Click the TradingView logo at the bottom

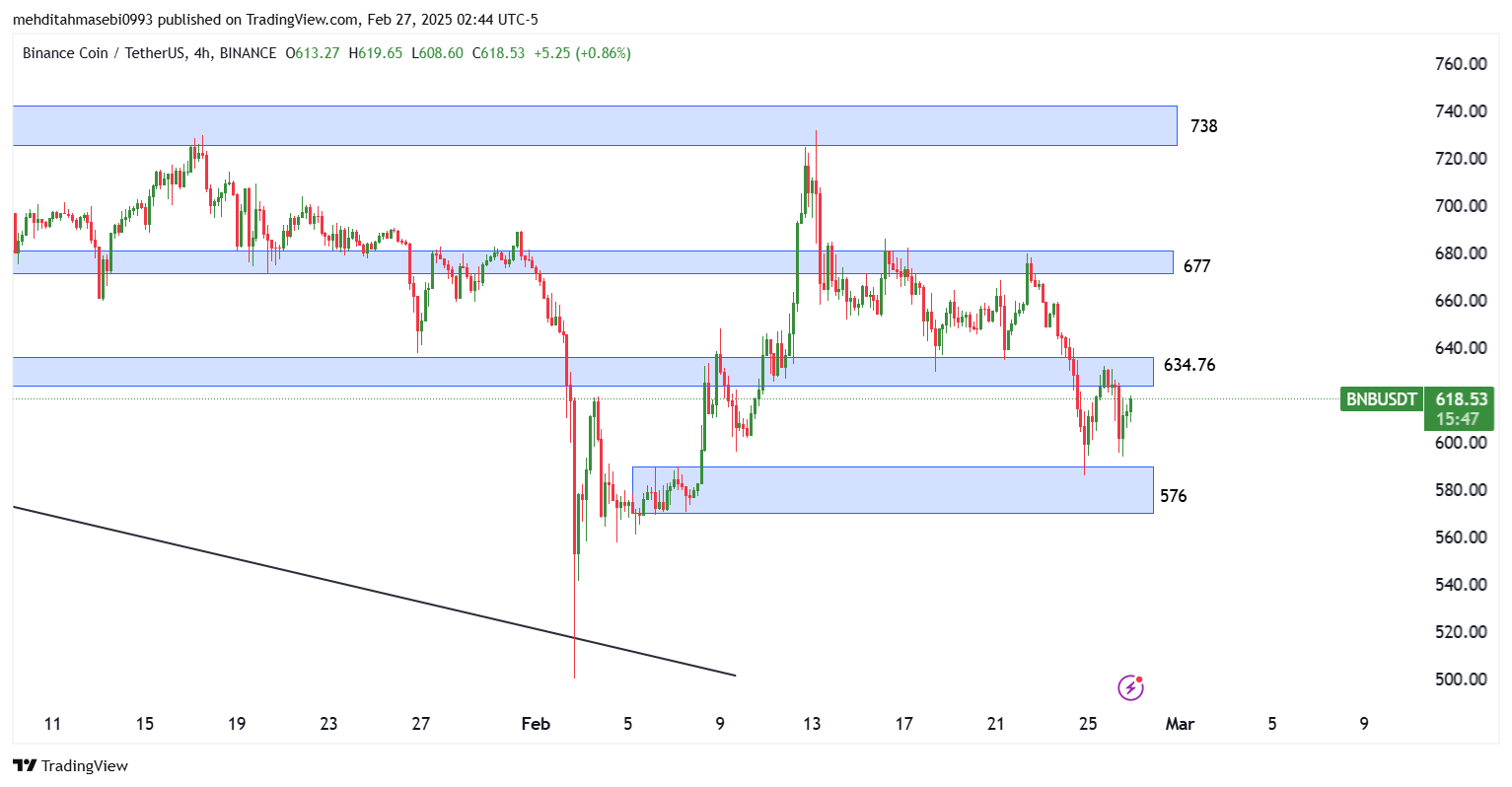pyautogui.click(x=70, y=765)
